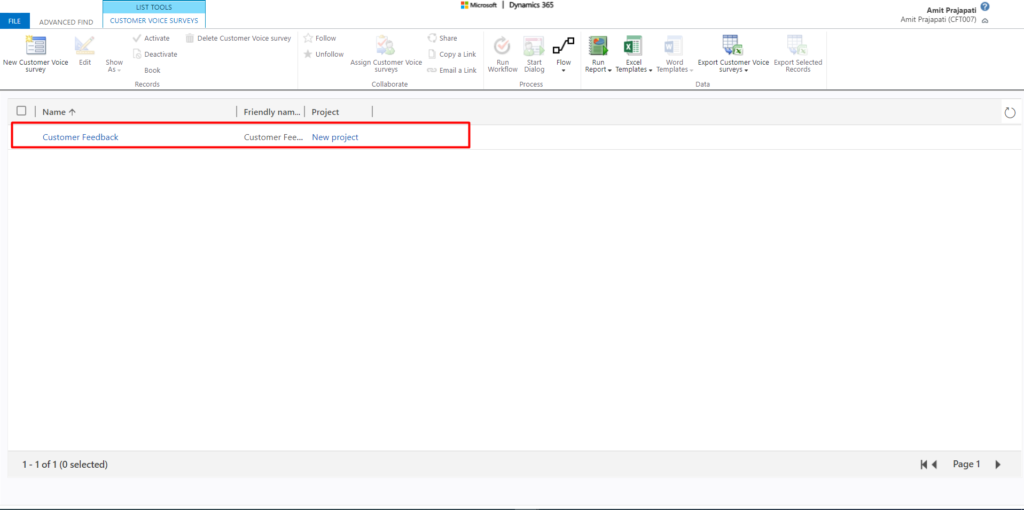Click the Start Dialog icon
This screenshot has width=1024, height=510.
pos(534,46)
